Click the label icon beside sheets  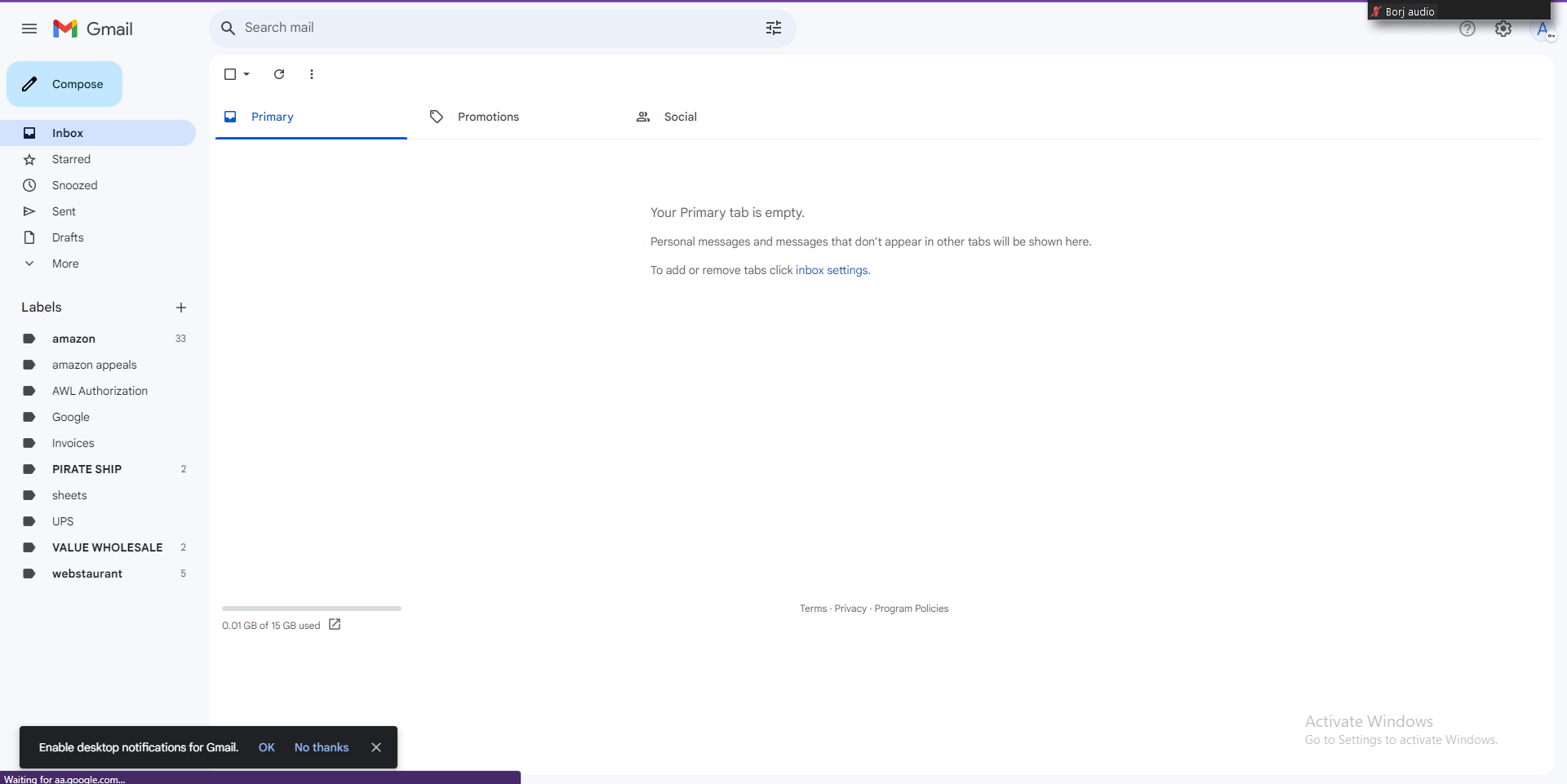(x=29, y=495)
